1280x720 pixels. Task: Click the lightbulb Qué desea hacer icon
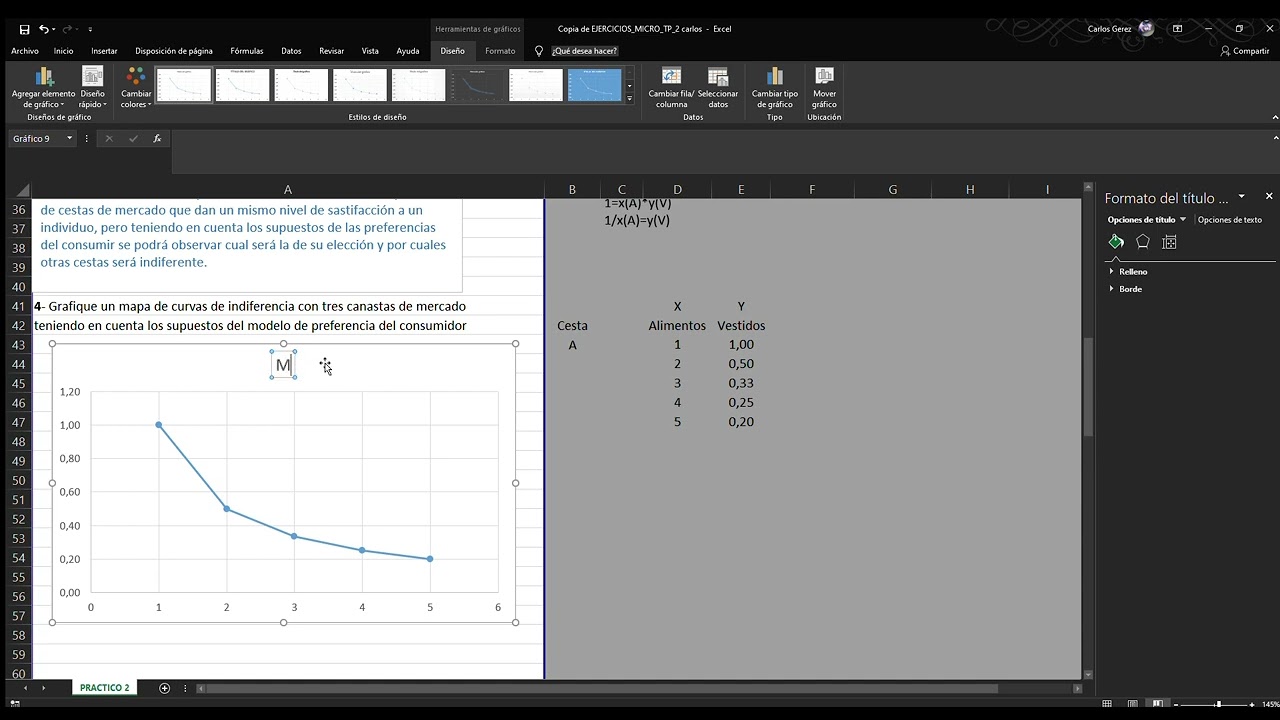tap(539, 51)
